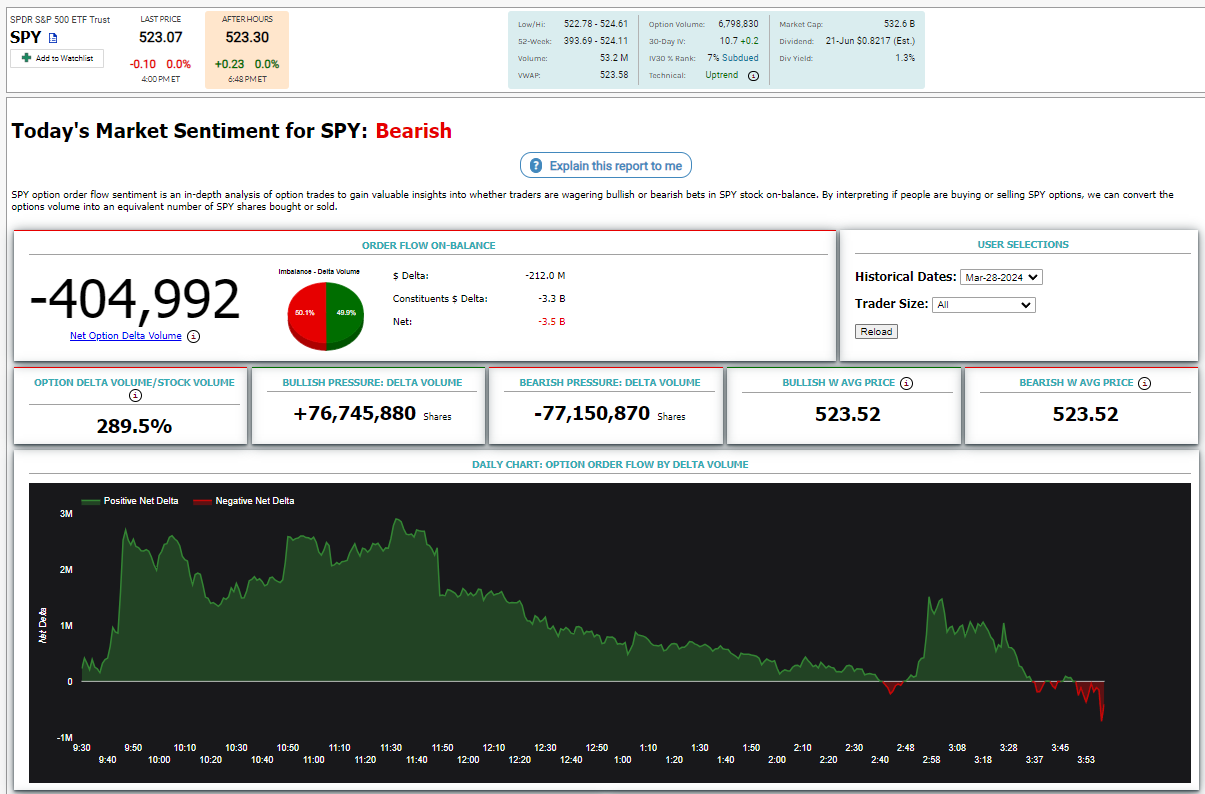The height and width of the screenshot is (794, 1205).
Task: Open the Net Option Delta Volume link
Action: click(x=126, y=336)
